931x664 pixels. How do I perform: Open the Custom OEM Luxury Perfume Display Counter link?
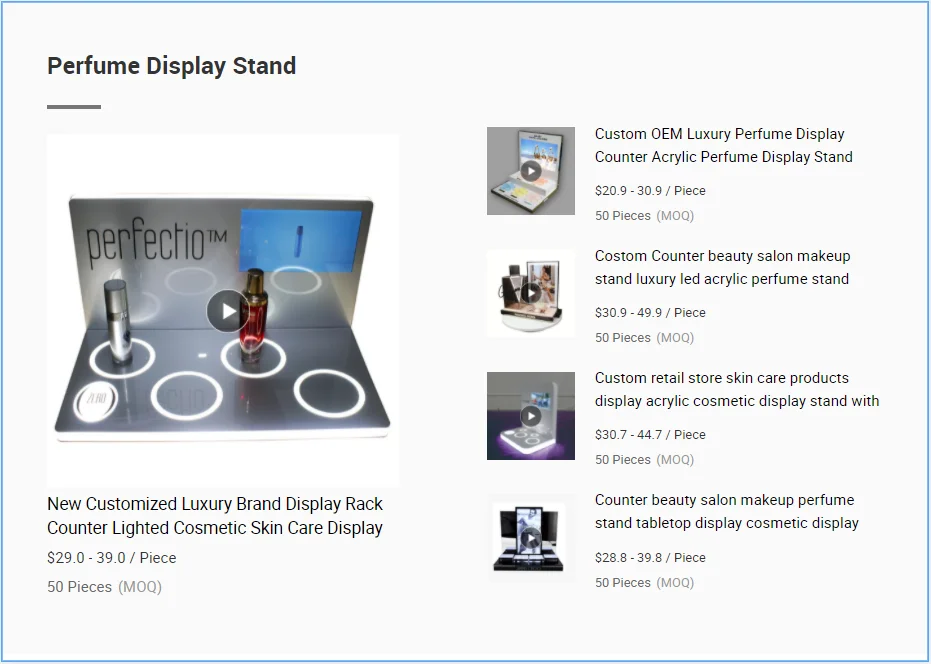pos(724,146)
